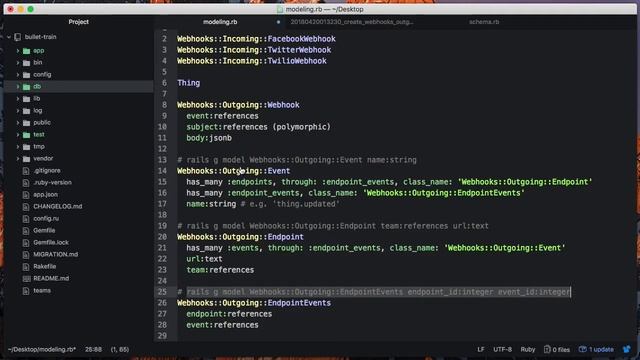Click the test folder icon
The width and height of the screenshot is (640, 360).
point(27,135)
